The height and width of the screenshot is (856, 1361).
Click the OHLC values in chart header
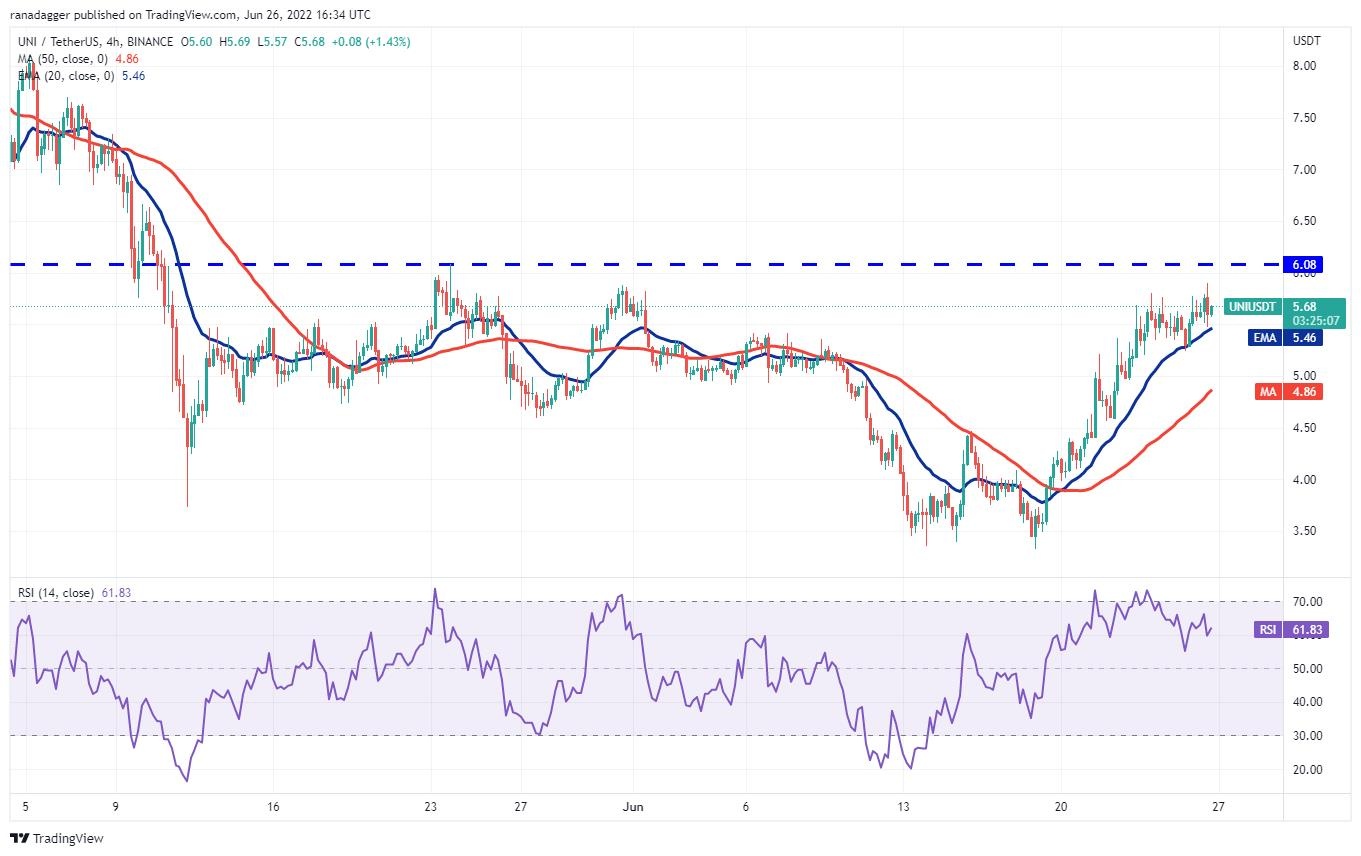click(294, 42)
